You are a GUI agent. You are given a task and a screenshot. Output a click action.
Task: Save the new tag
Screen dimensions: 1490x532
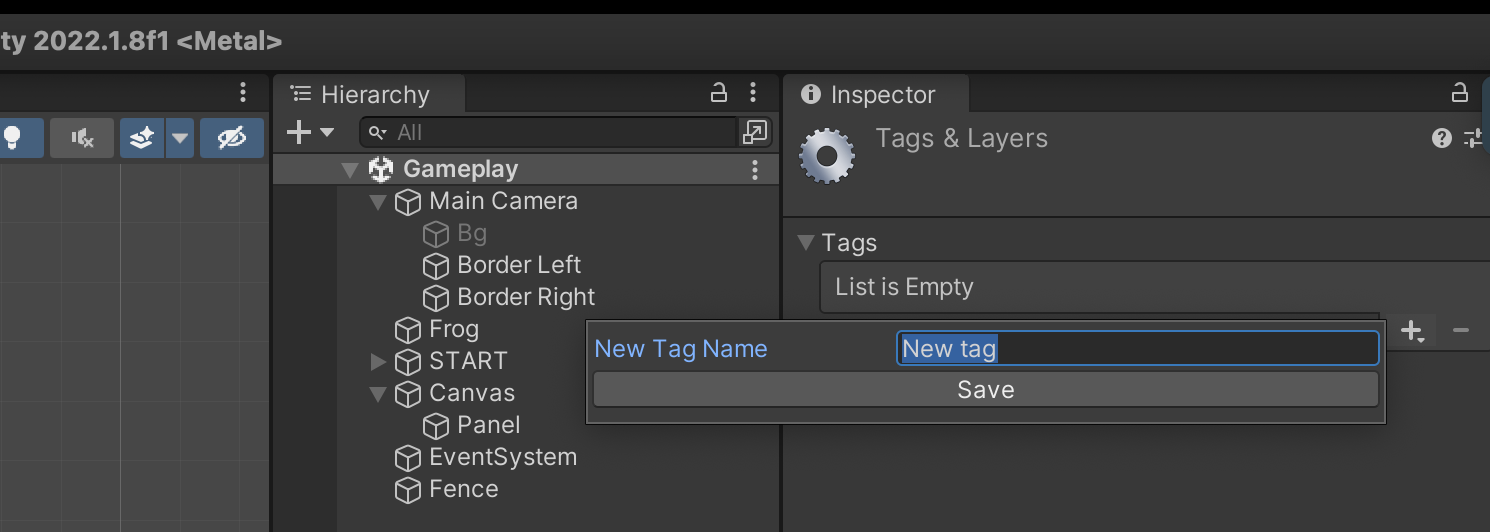(986, 390)
